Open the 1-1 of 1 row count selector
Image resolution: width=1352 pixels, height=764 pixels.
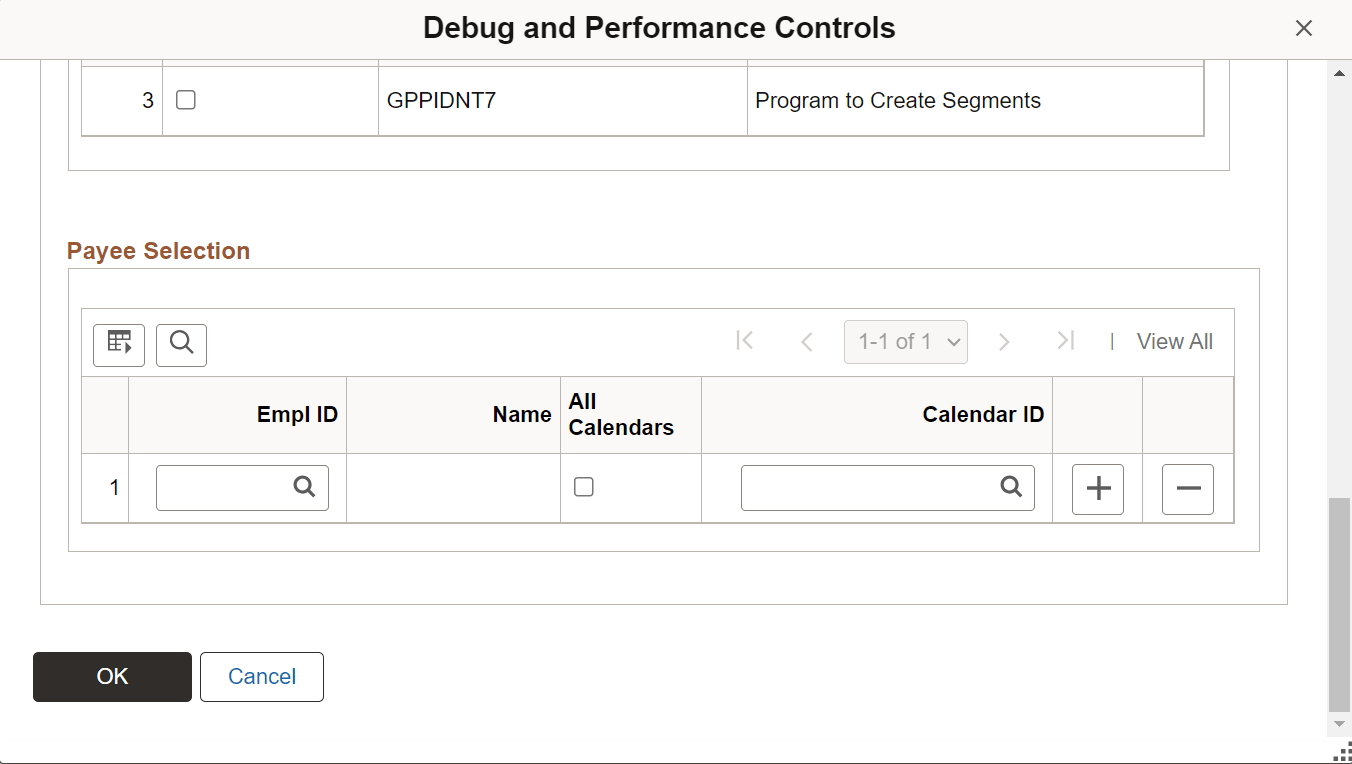(x=905, y=341)
